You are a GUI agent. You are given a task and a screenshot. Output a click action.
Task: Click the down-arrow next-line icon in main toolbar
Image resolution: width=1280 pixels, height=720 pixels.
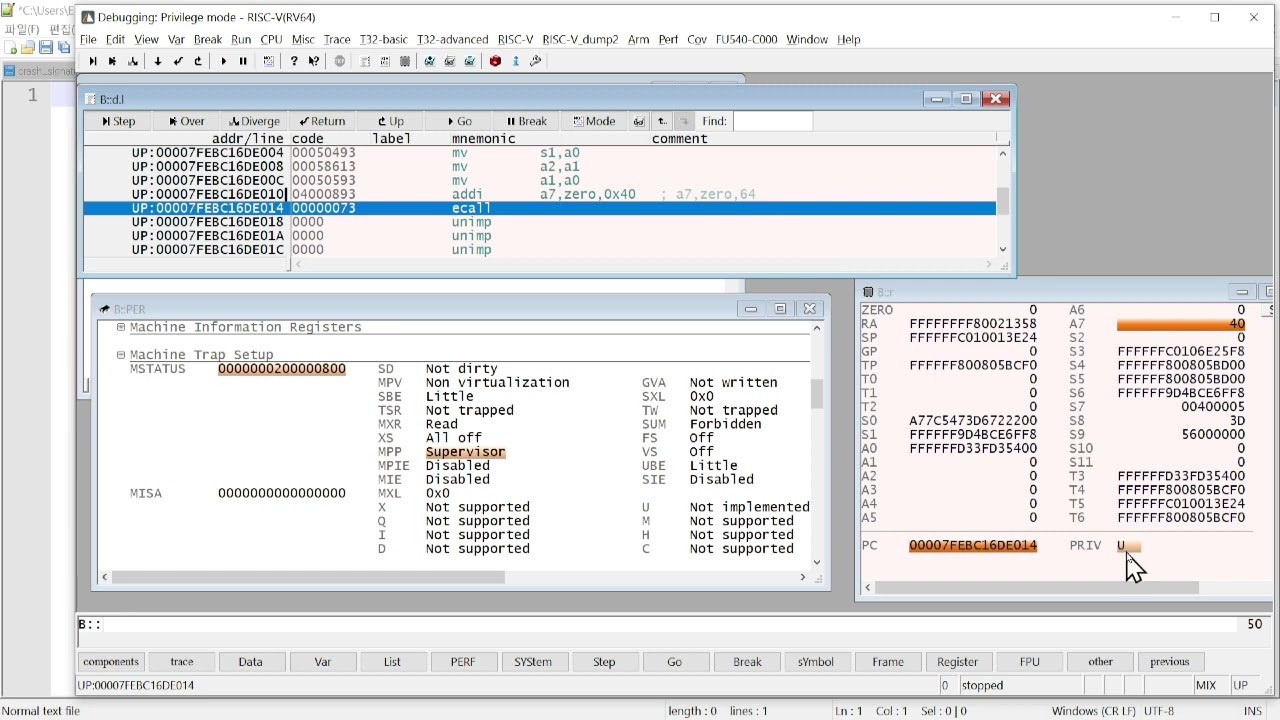coord(157,61)
